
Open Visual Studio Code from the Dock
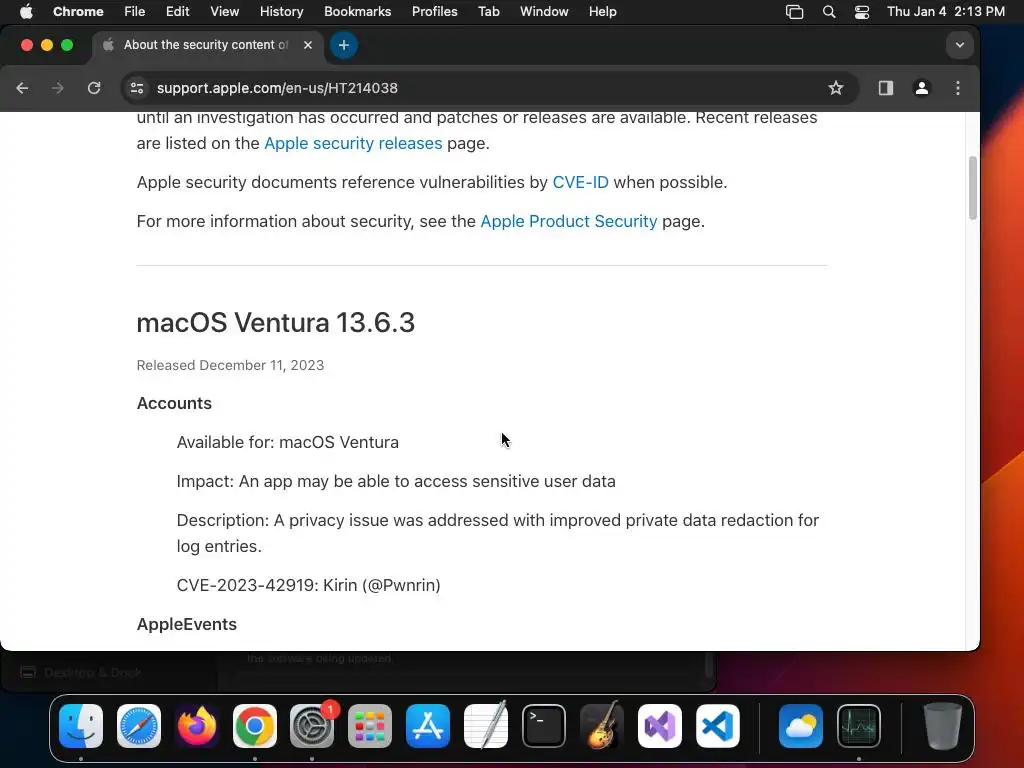(718, 726)
